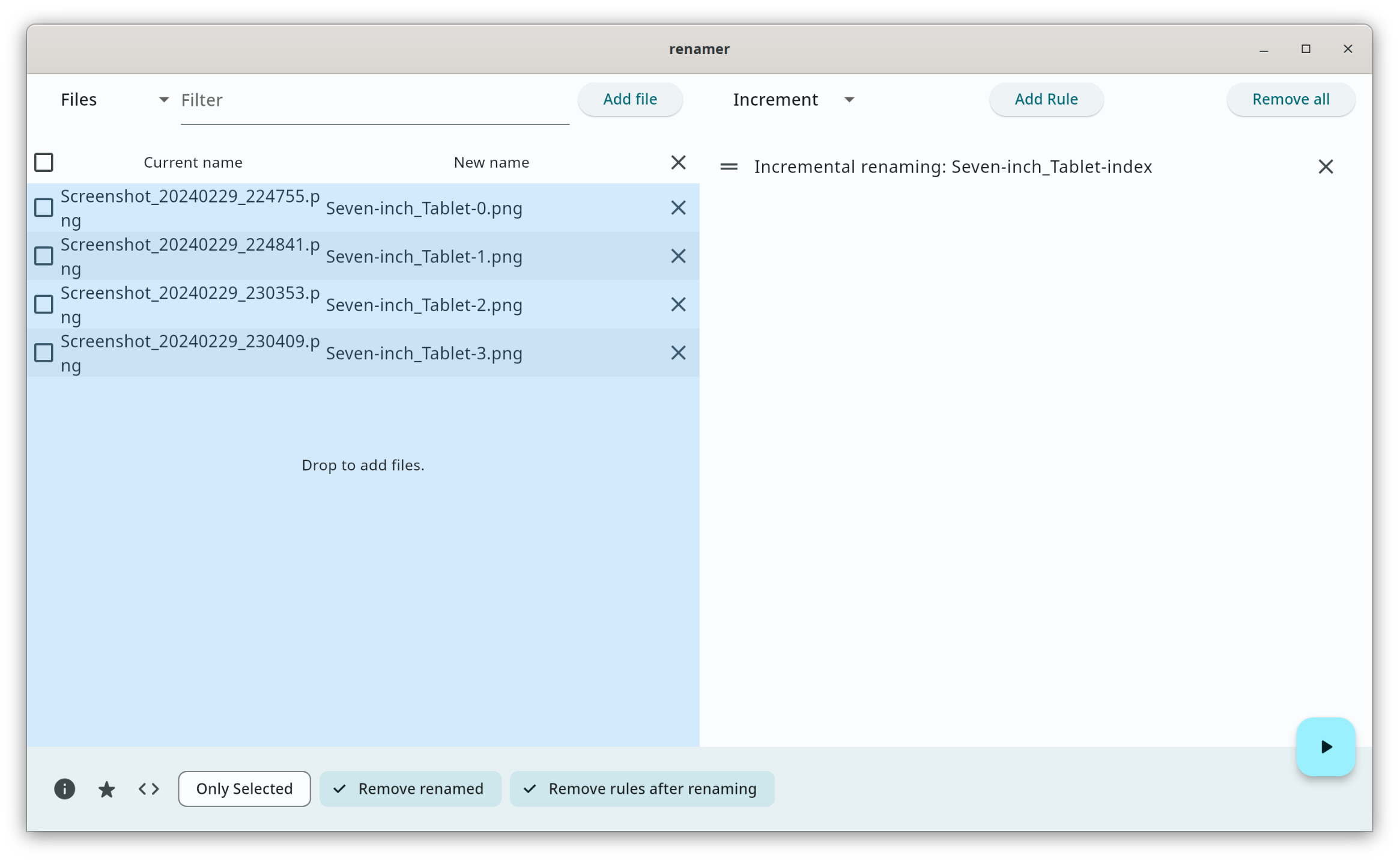Click the Add Rule button

pyautogui.click(x=1046, y=99)
